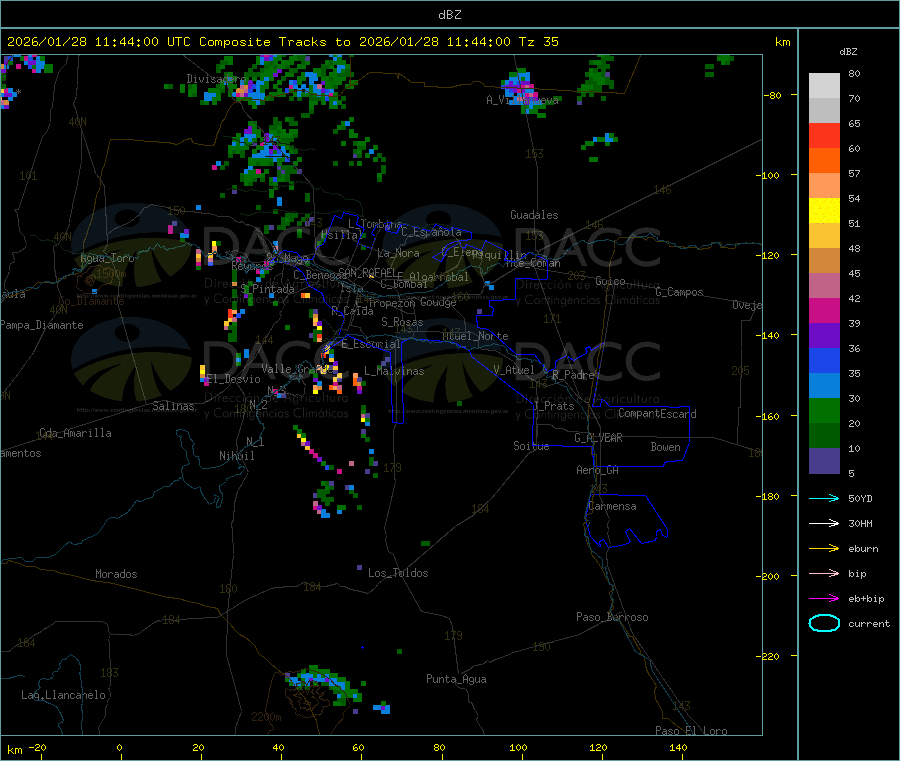Click the 'Nihuil' map label
The width and height of the screenshot is (900, 761).
click(236, 456)
